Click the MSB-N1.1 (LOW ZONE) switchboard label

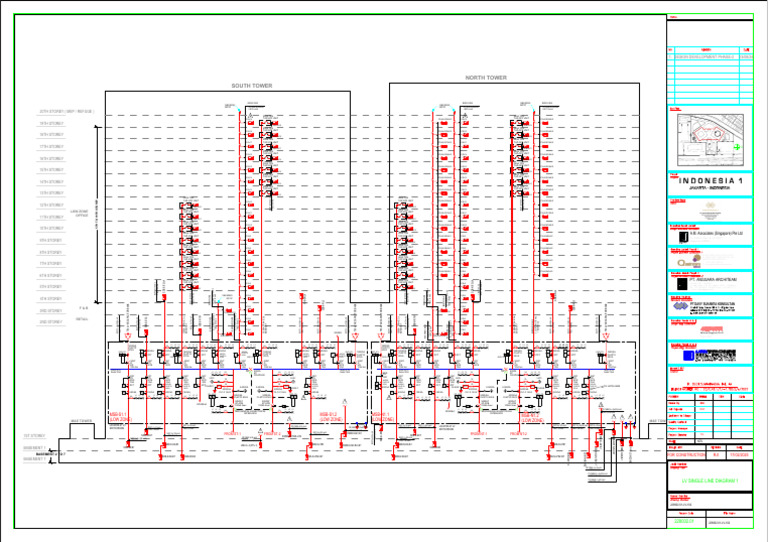tap(383, 417)
